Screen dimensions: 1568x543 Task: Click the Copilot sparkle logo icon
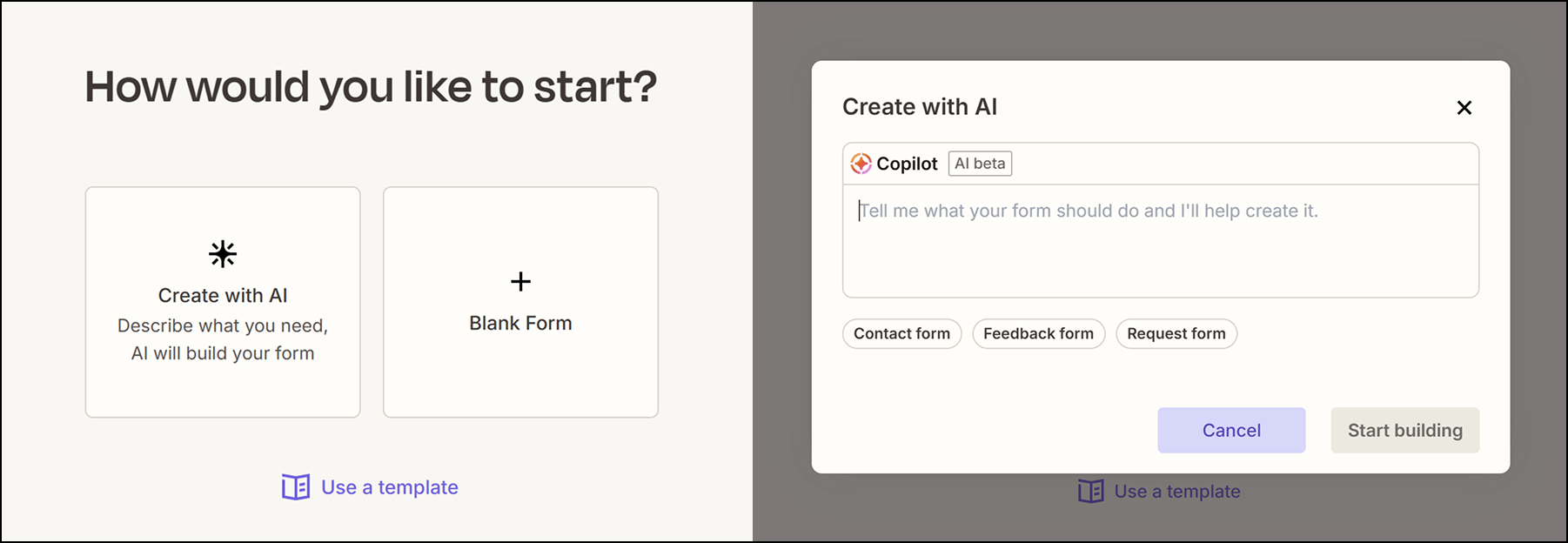tap(861, 163)
